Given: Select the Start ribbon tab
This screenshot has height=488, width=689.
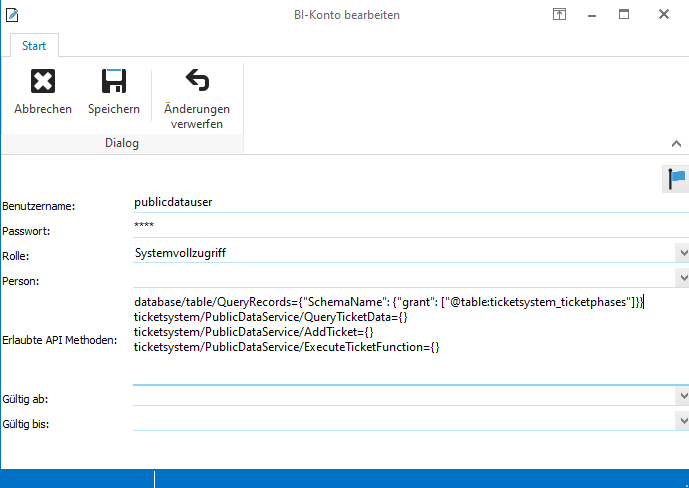Looking at the screenshot, I should [34, 46].
